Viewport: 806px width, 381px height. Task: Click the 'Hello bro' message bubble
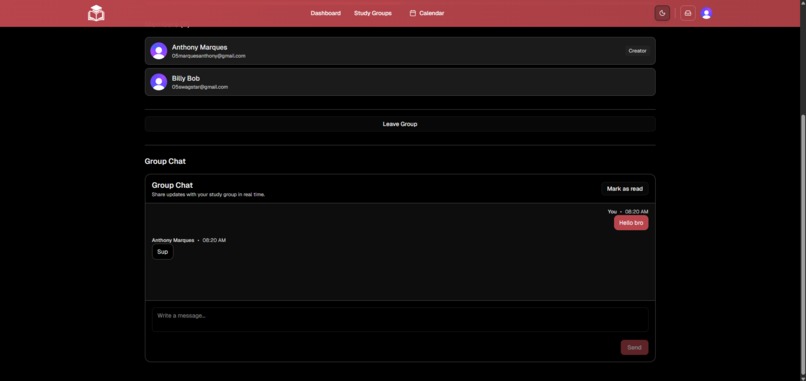point(631,223)
